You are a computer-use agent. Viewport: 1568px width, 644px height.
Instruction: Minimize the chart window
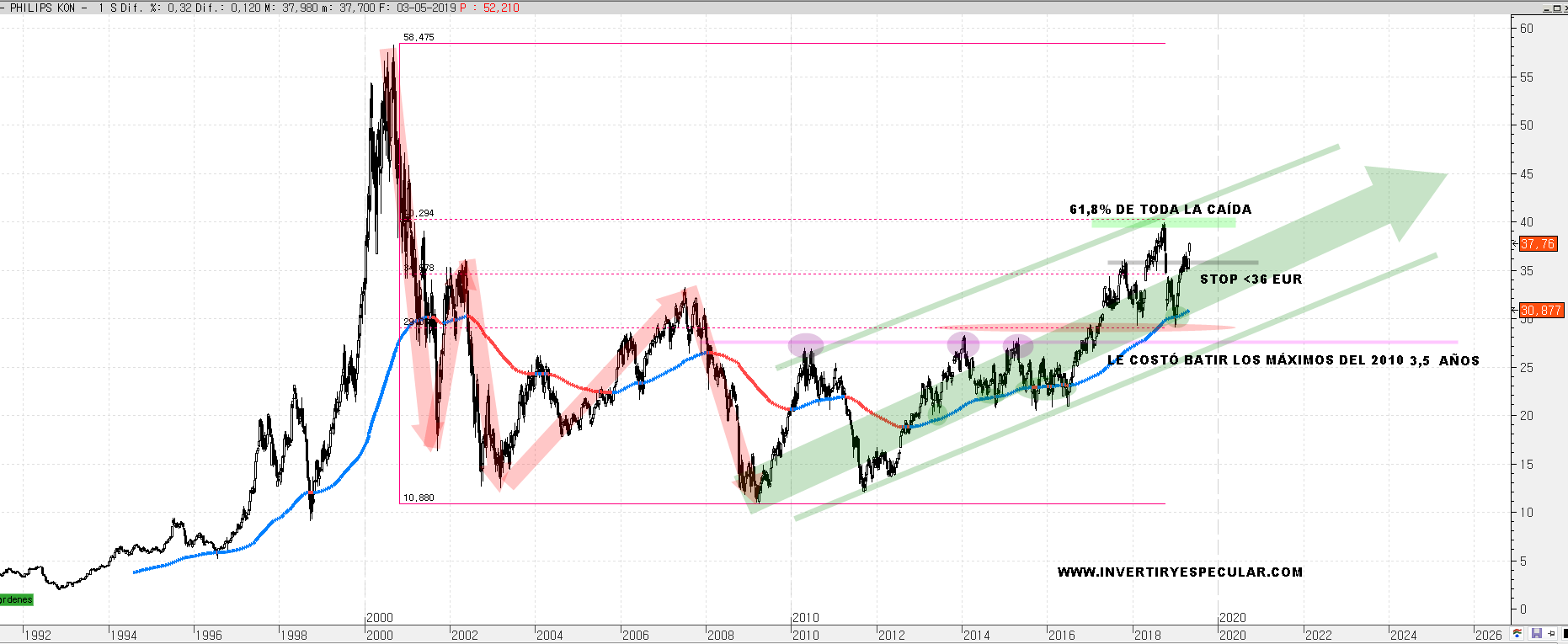point(1546,8)
